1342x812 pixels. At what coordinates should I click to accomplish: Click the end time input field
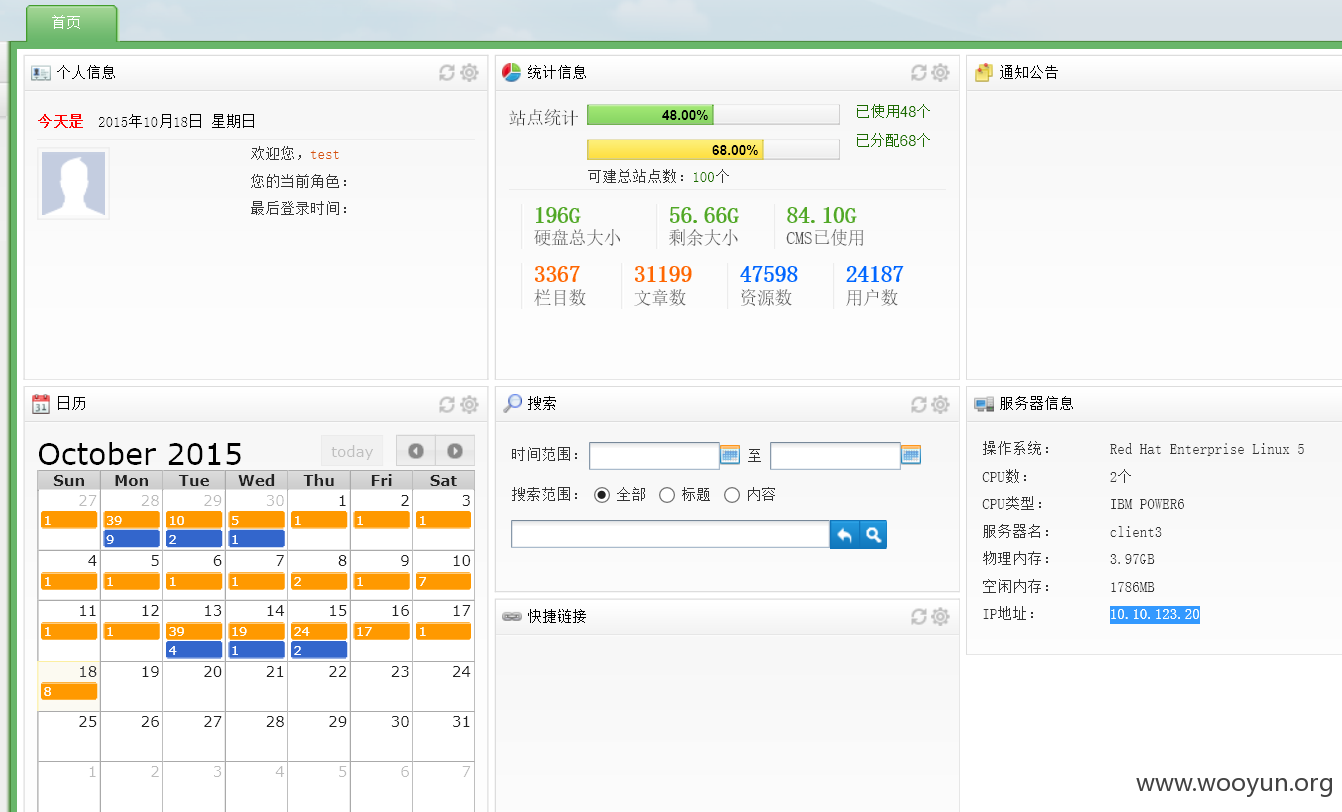[x=836, y=456]
